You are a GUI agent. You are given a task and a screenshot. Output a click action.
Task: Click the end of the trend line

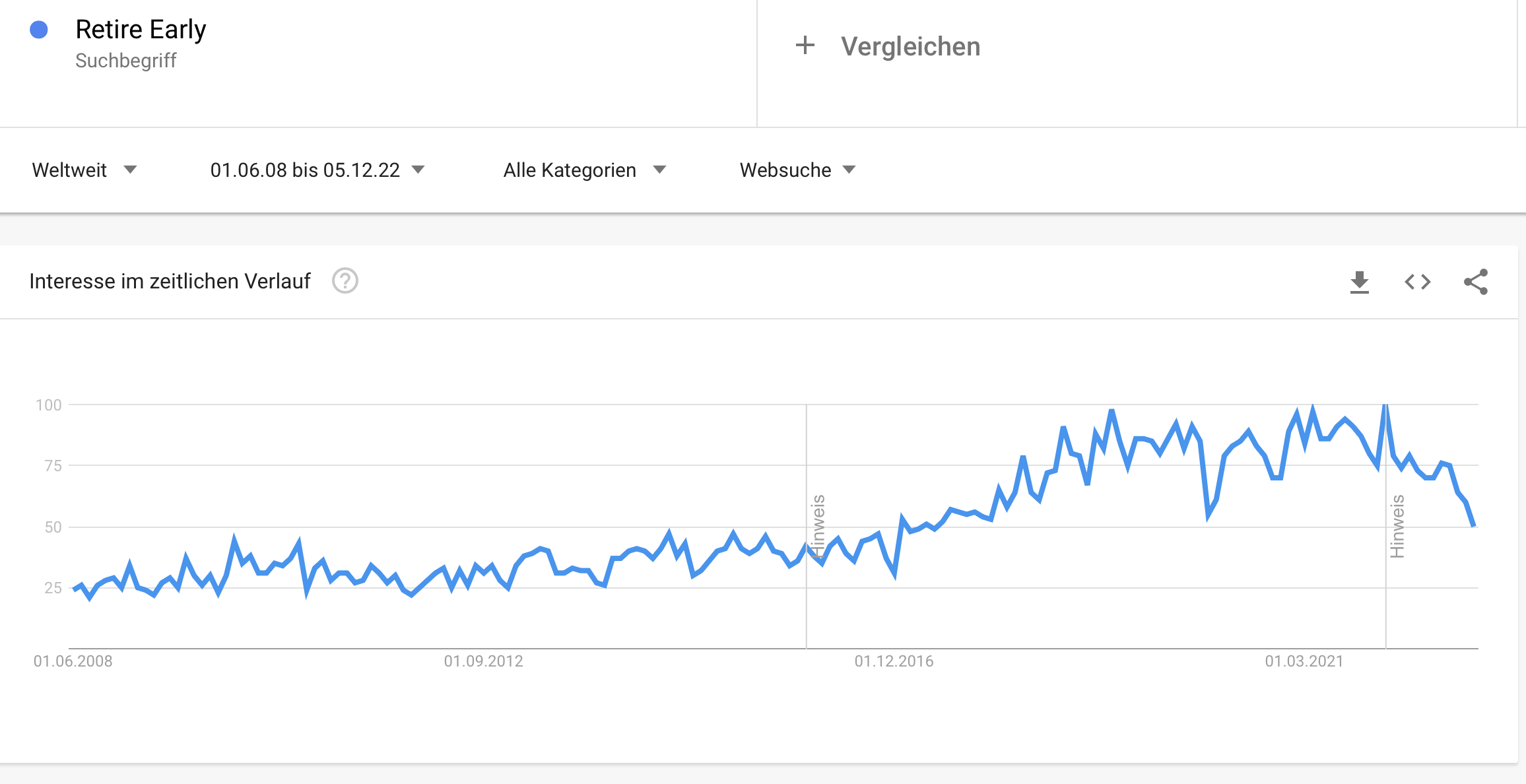(x=1473, y=525)
